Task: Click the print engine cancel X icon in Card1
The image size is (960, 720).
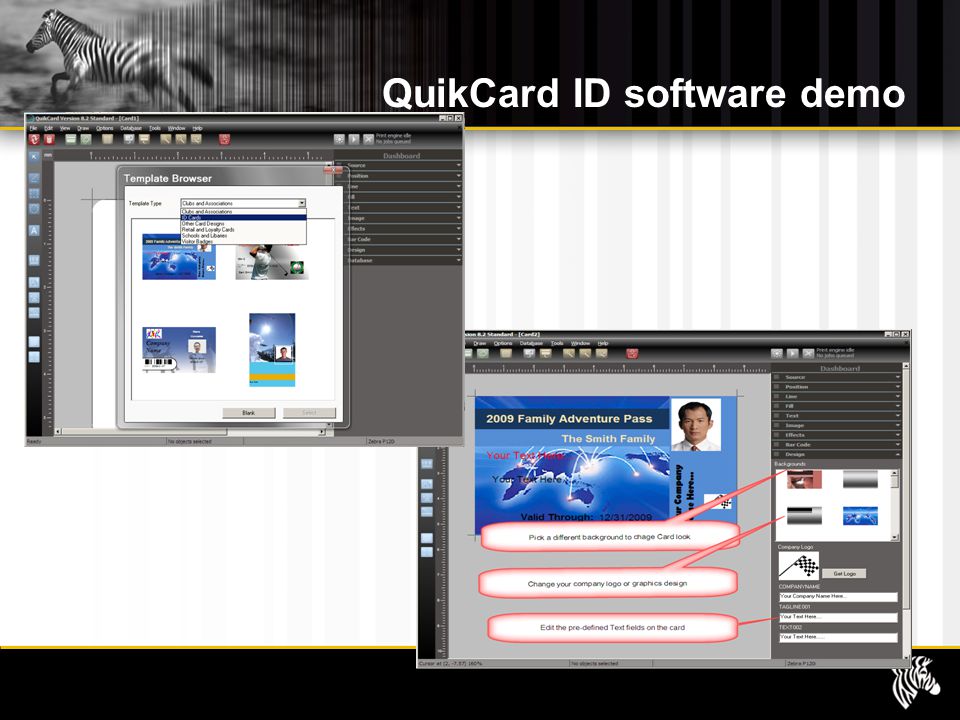Action: click(368, 139)
